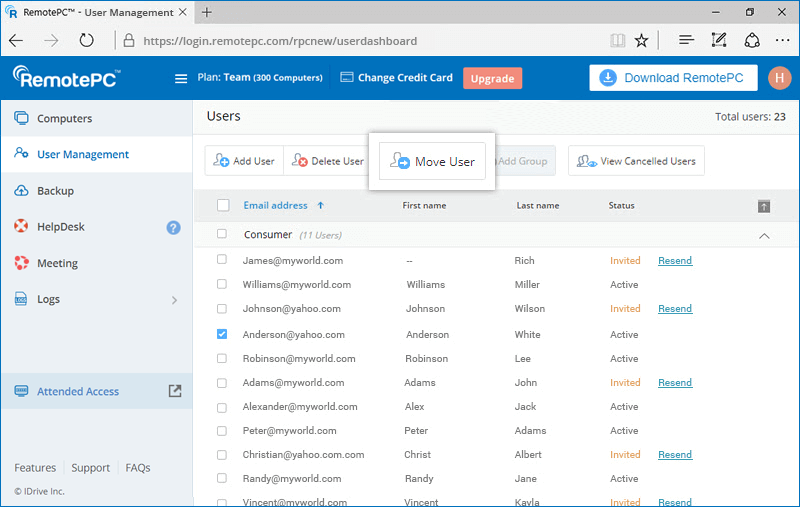Viewport: 800px width, 507px height.
Task: Close the RemotePC User Management tab
Action: coord(183,12)
